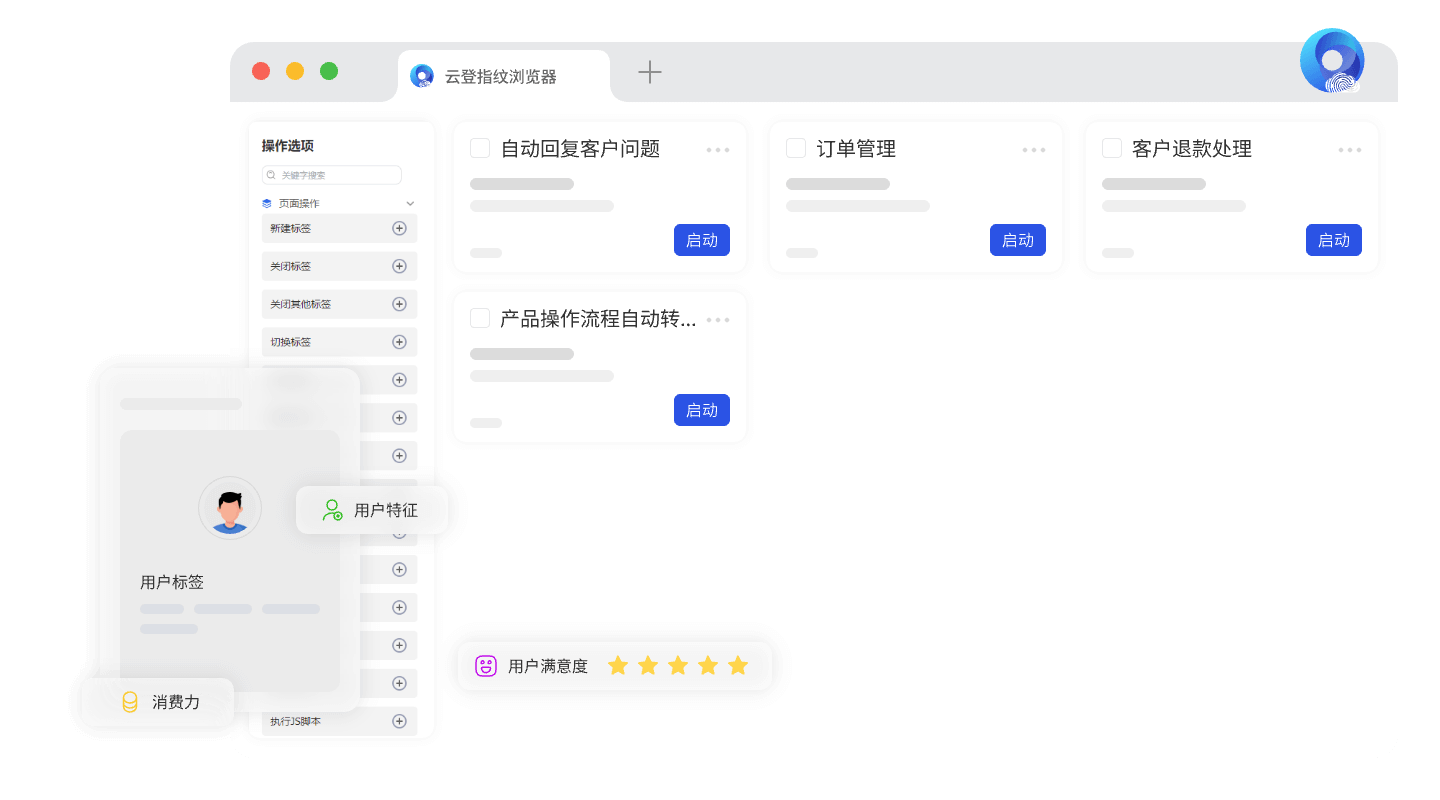Click the 关键字搜索 search input field
The height and width of the screenshot is (800, 1440).
331,174
